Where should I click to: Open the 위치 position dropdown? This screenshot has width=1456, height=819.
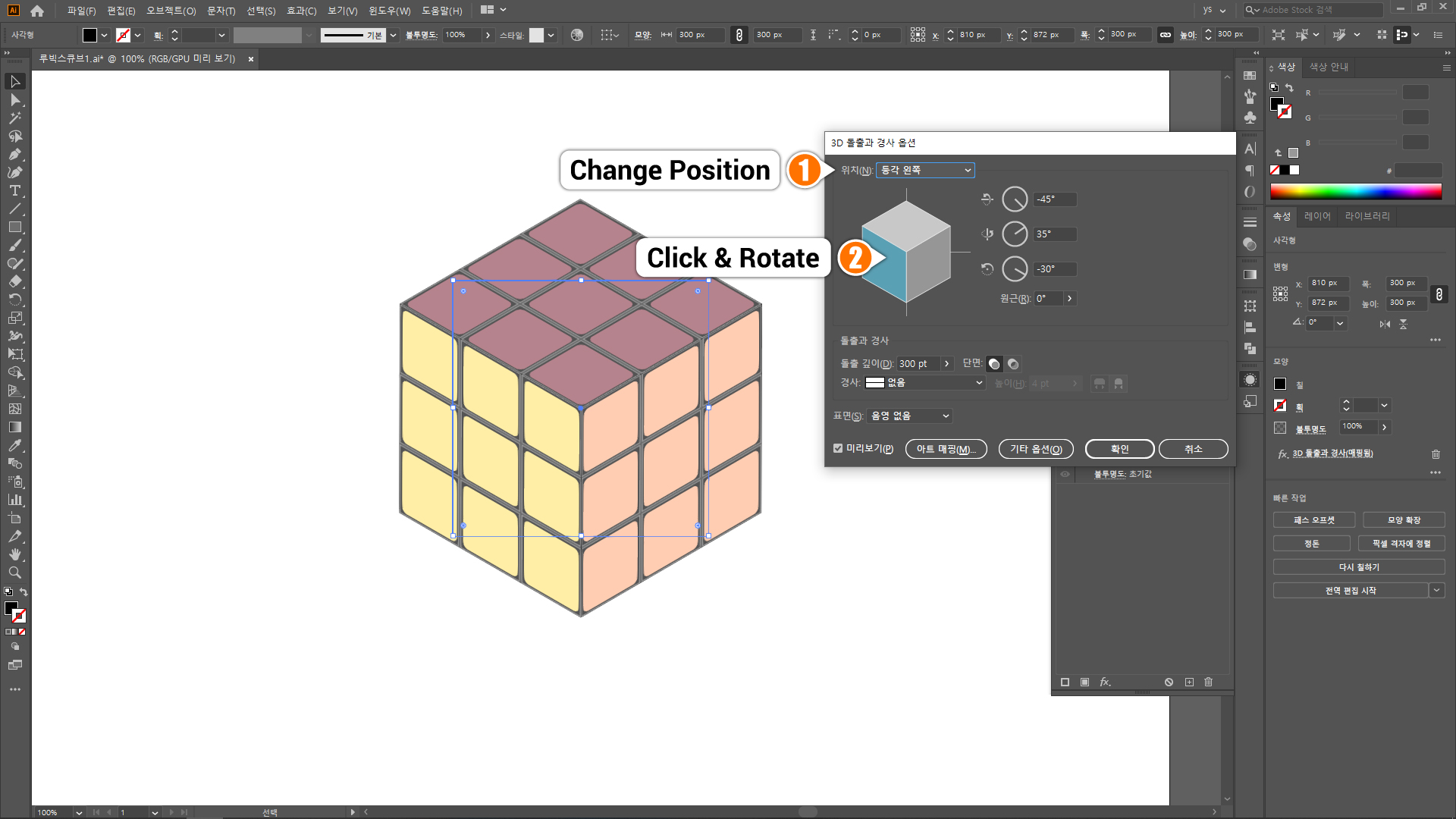(925, 171)
